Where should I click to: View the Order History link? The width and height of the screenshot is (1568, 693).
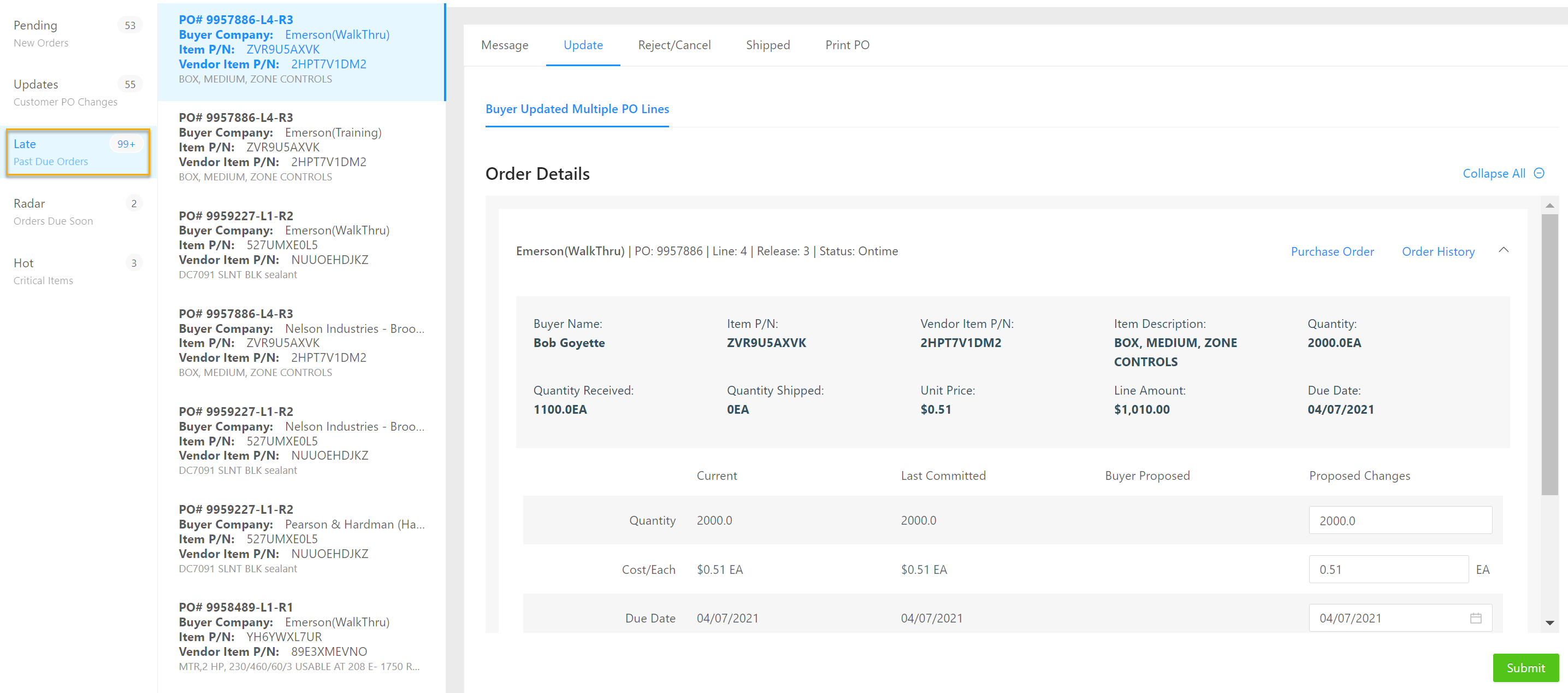[1439, 251]
